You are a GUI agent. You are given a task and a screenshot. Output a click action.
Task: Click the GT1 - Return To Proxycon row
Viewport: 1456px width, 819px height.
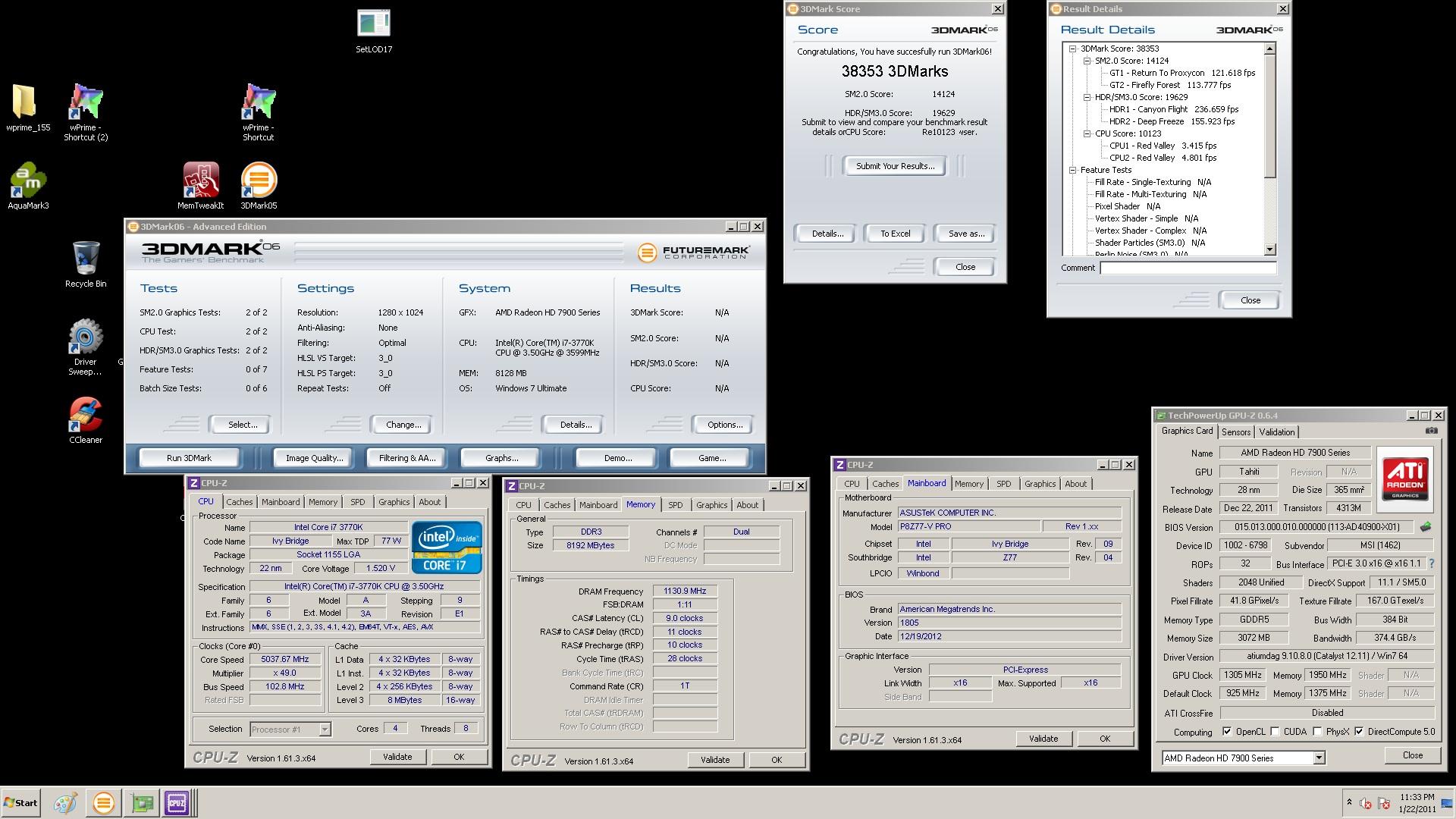1182,73
